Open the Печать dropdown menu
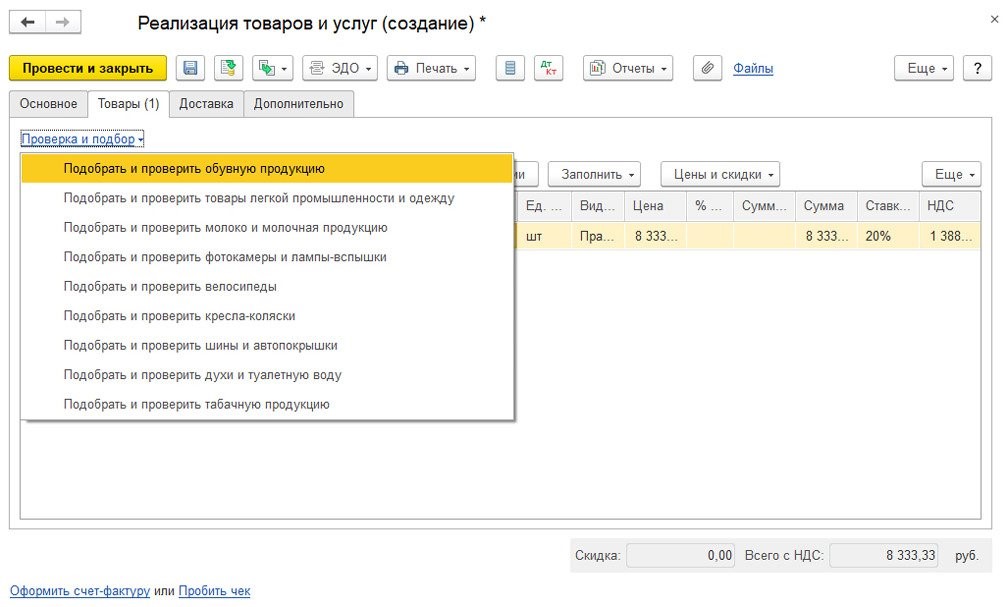Image resolution: width=1008 pixels, height=607 pixels. coord(431,68)
